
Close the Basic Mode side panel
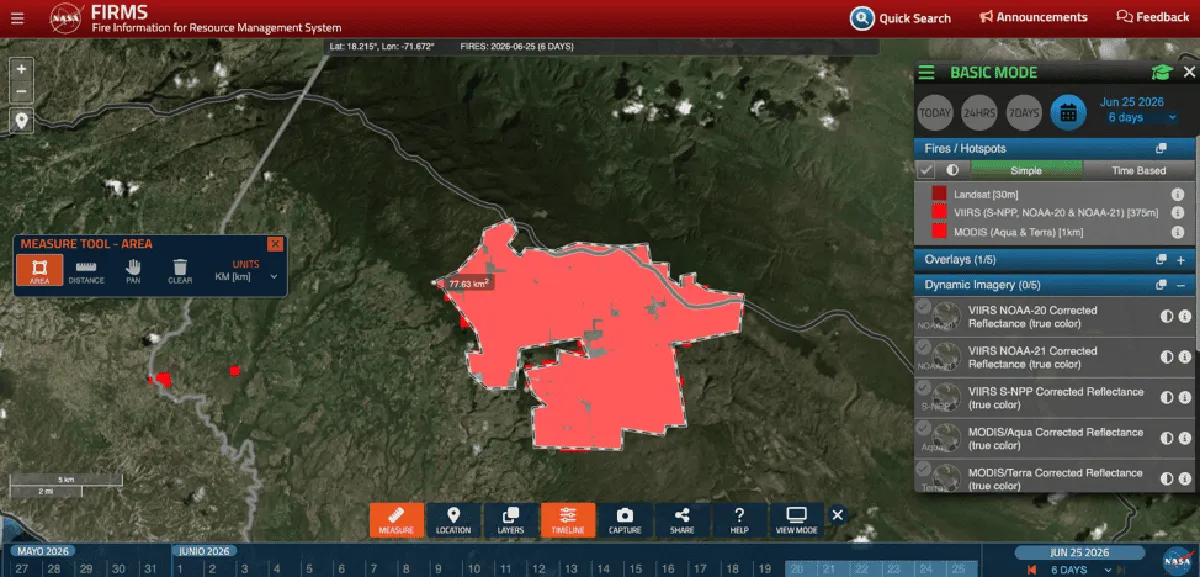[1189, 72]
